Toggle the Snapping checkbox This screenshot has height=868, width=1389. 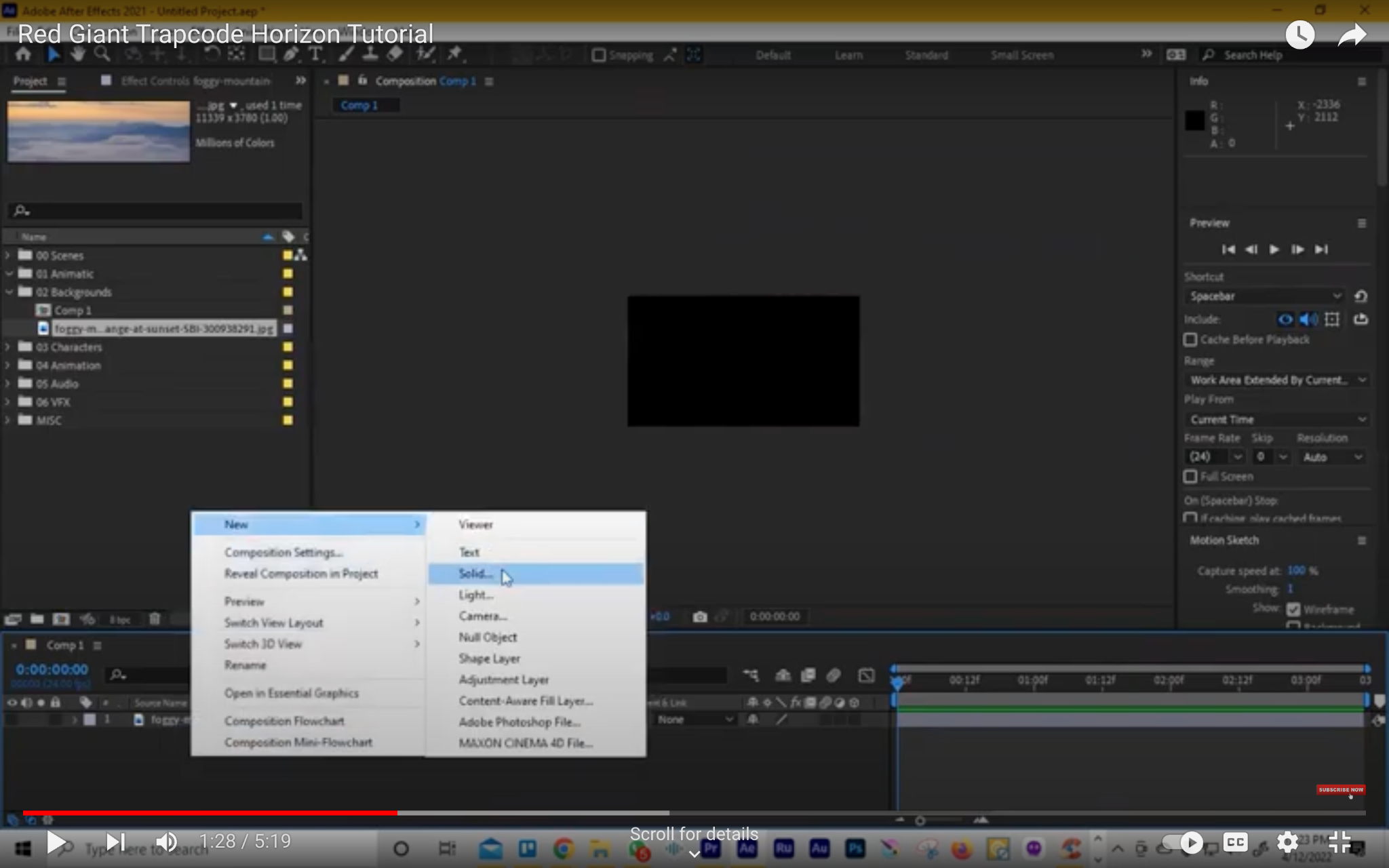598,55
